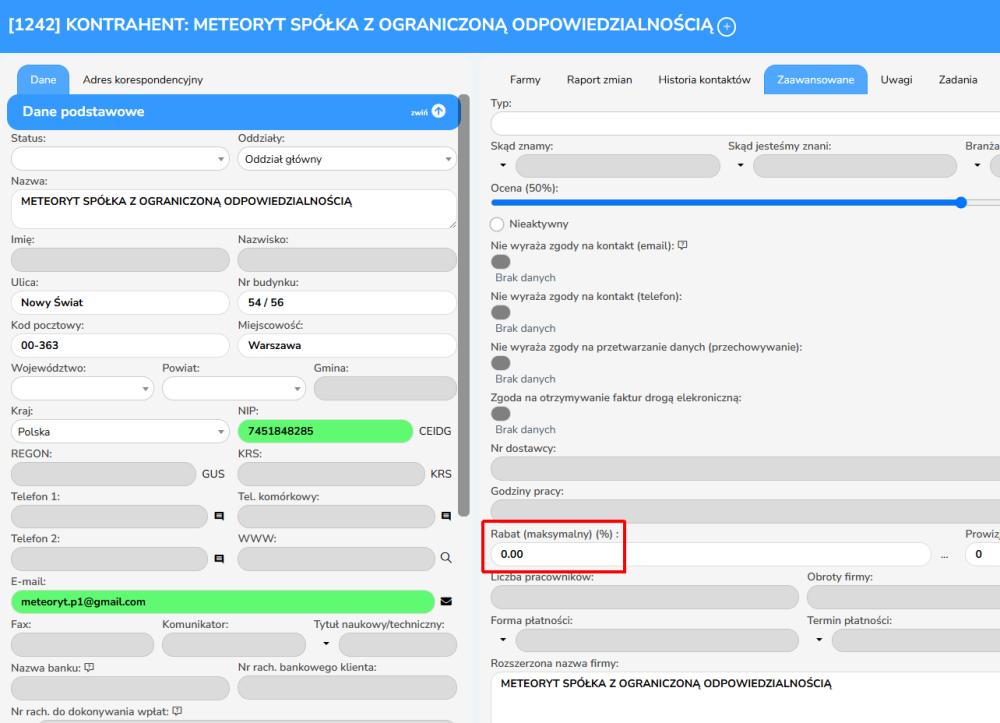Click the Imię input field

[x=120, y=260]
